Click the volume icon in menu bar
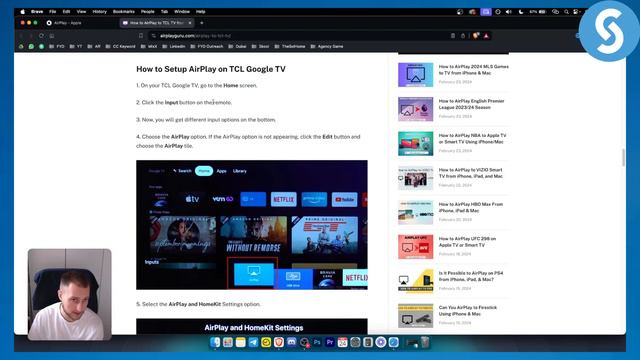The image size is (640, 360). [x=509, y=12]
